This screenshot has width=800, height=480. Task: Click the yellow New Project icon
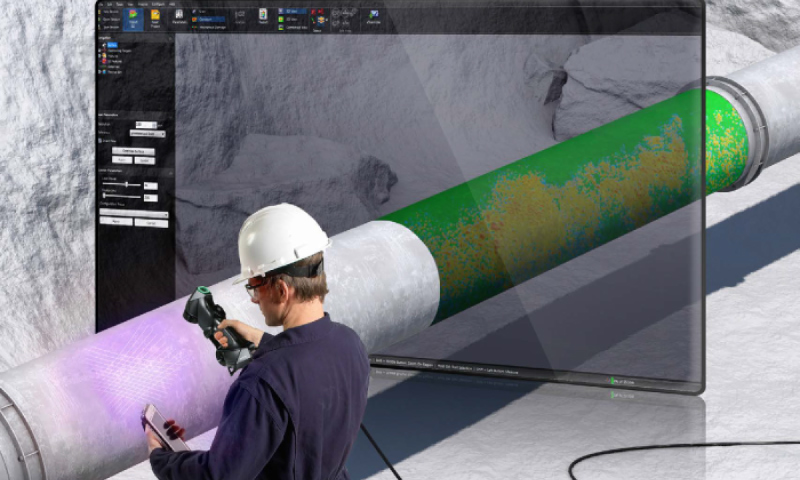[x=156, y=18]
